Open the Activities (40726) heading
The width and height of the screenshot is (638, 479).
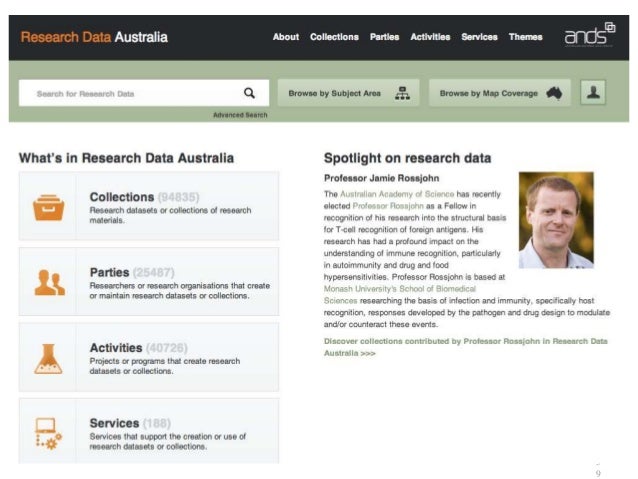[x=138, y=348]
